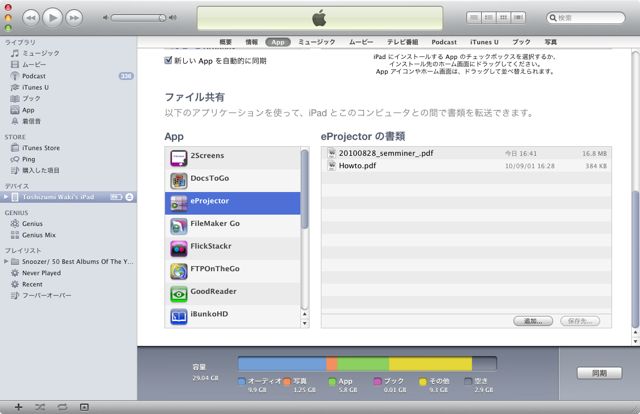Toggle repeat playback
The image size is (640, 414).
point(62,407)
